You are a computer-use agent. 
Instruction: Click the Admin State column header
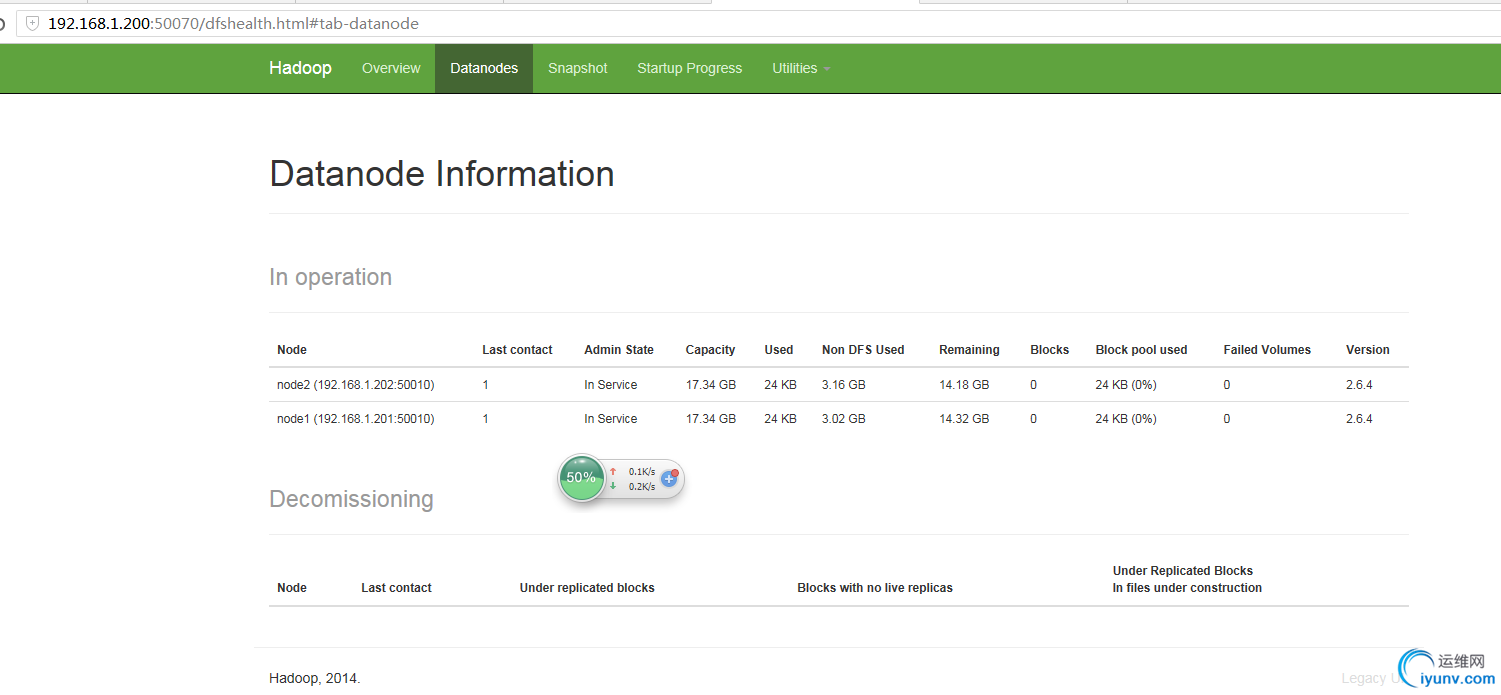[x=619, y=350]
